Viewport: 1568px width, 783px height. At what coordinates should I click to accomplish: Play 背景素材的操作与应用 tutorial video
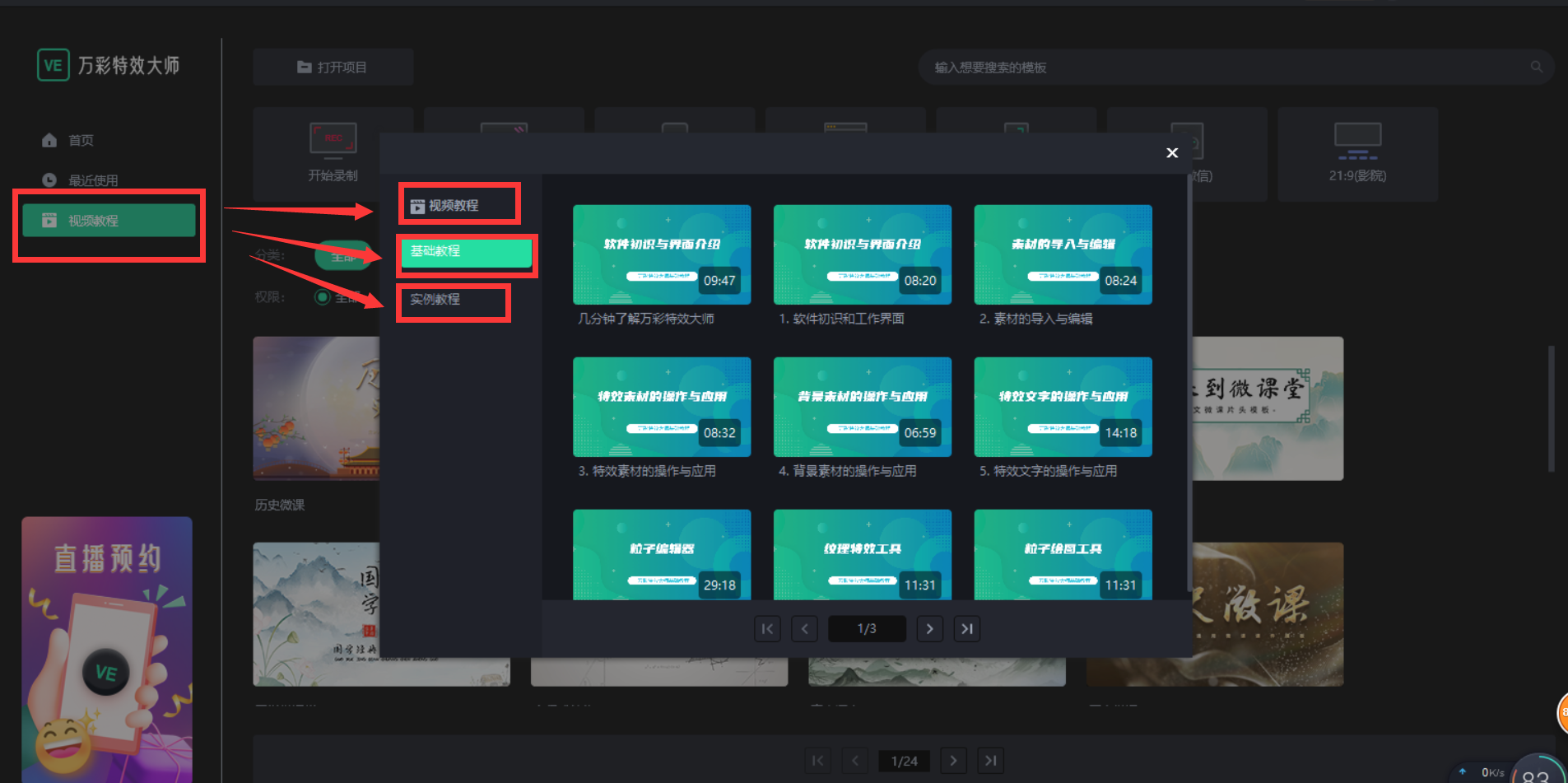point(863,407)
